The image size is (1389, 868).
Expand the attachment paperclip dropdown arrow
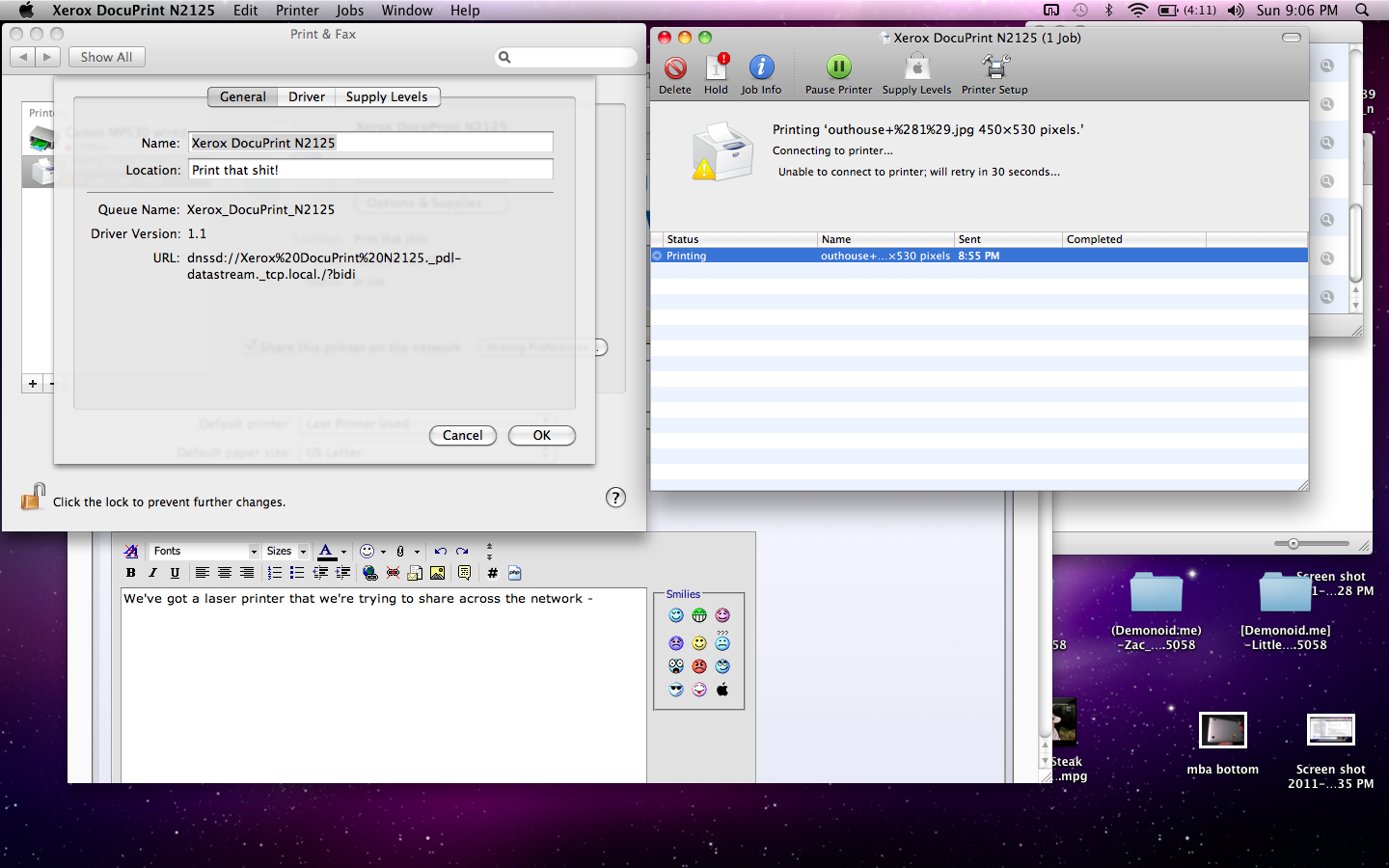point(417,553)
